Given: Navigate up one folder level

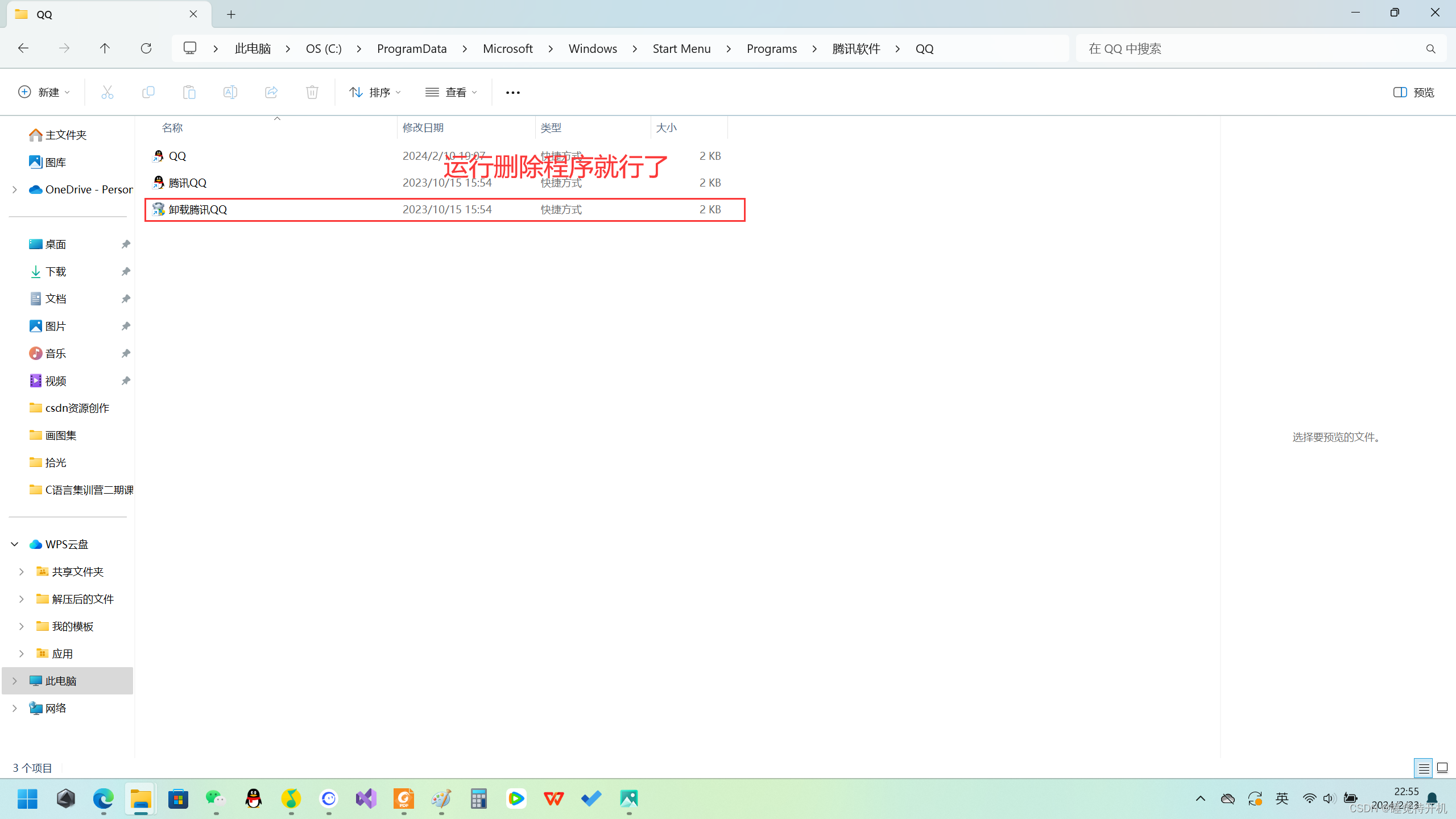Looking at the screenshot, I should (x=105, y=48).
